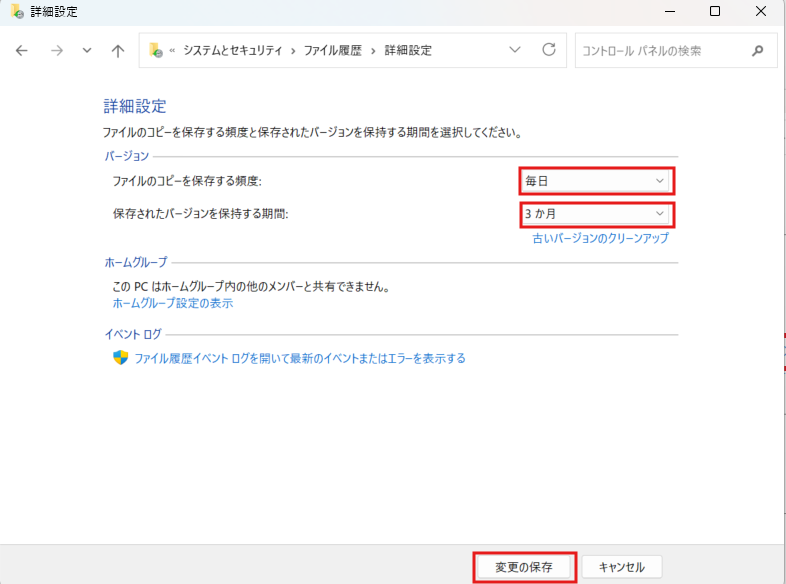Click the 保存されたバージョンを保持する期間 label
Image resolution: width=786 pixels, height=584 pixels.
(x=201, y=214)
